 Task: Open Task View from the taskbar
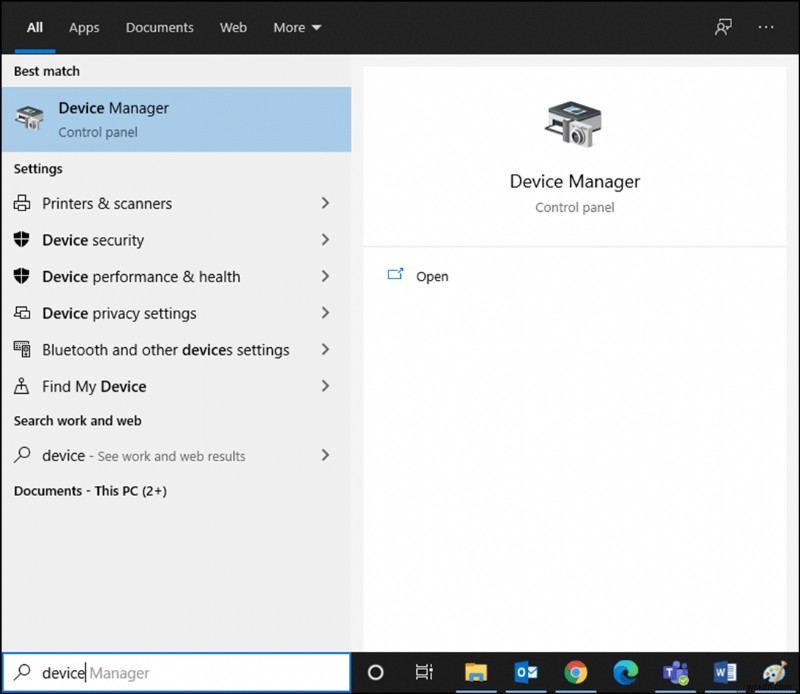click(424, 673)
